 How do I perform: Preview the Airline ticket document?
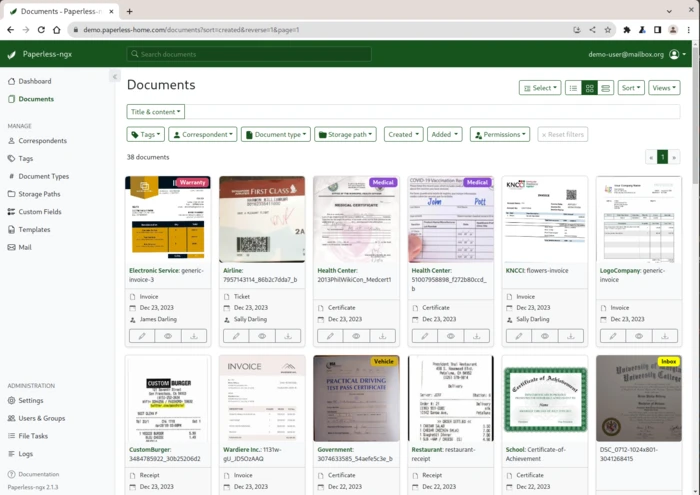(262, 336)
